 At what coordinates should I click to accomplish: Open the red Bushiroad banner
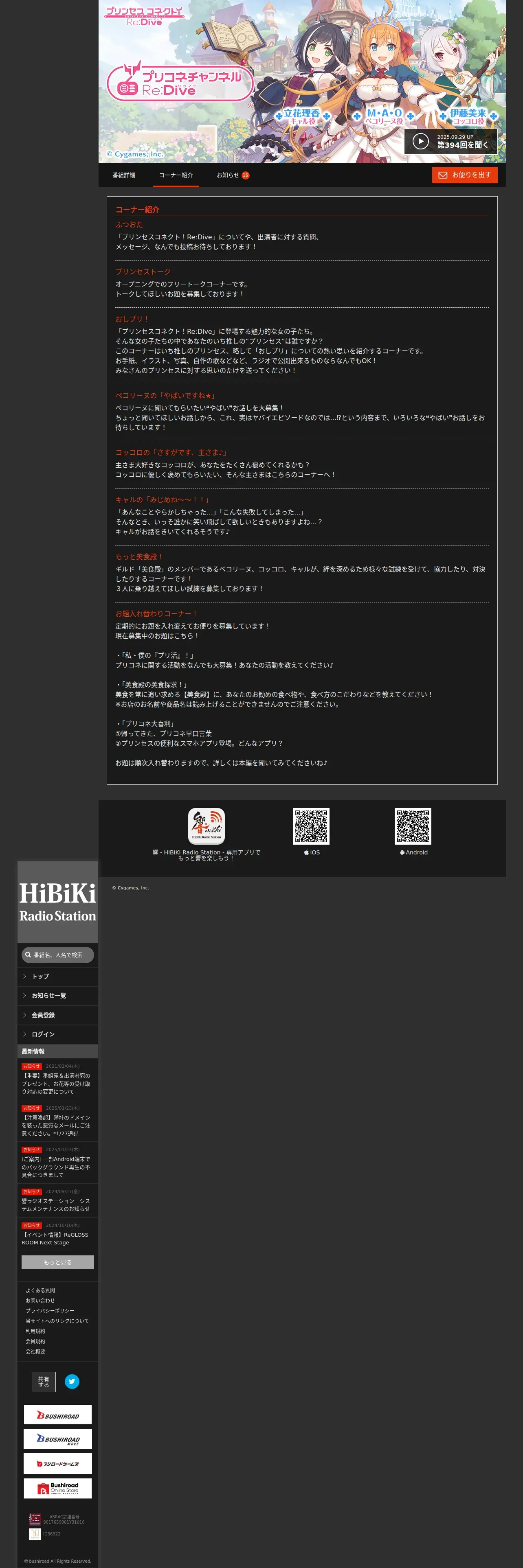tap(58, 1415)
